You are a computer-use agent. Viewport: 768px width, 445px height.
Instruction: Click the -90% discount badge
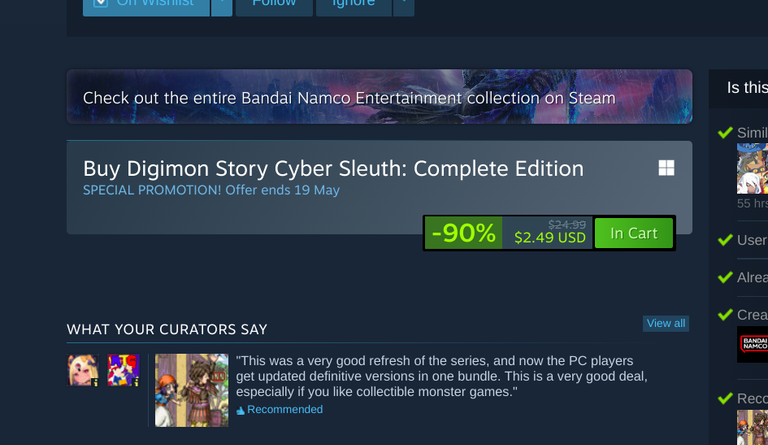point(463,233)
